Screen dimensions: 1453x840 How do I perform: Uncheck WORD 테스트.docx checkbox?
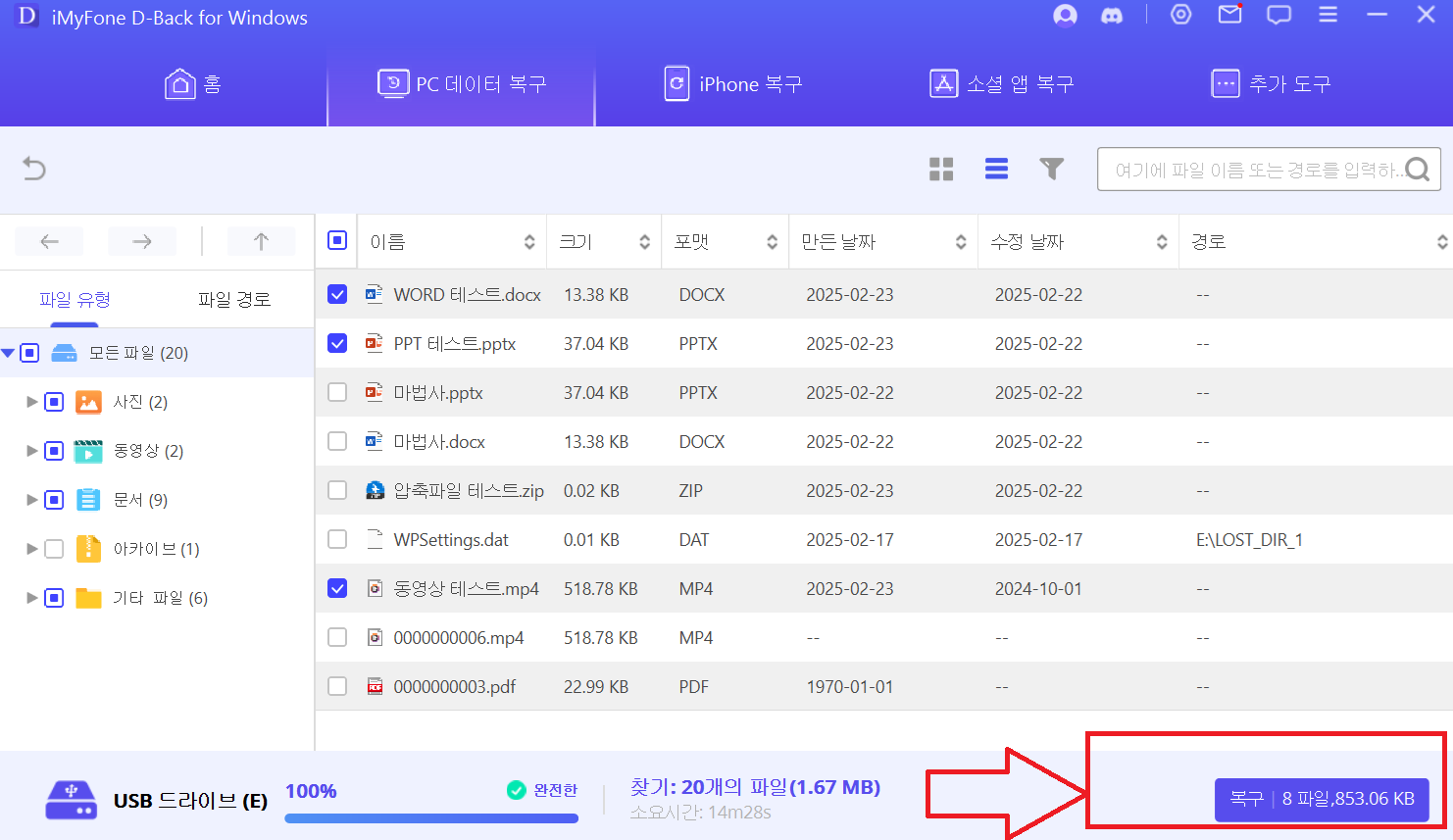coord(337,294)
